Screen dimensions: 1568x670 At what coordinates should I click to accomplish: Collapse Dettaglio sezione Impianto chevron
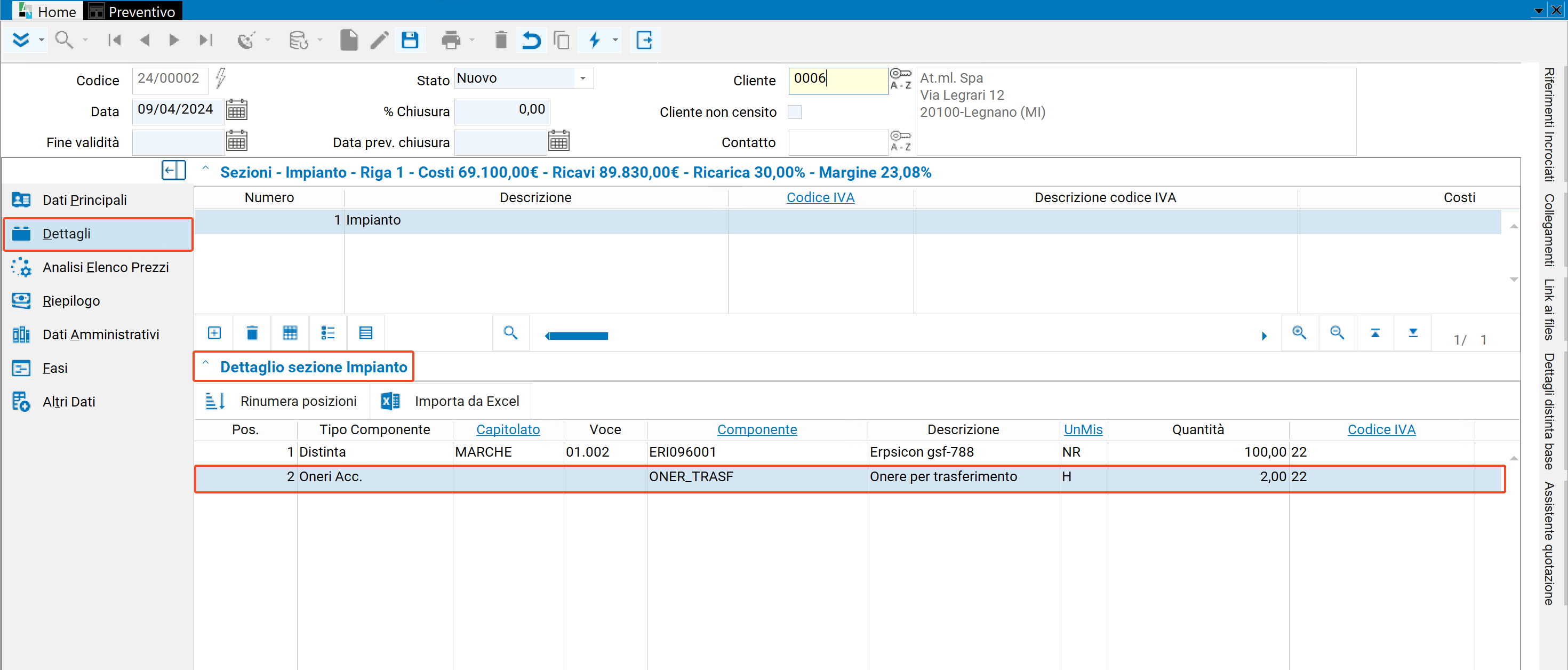coord(206,362)
